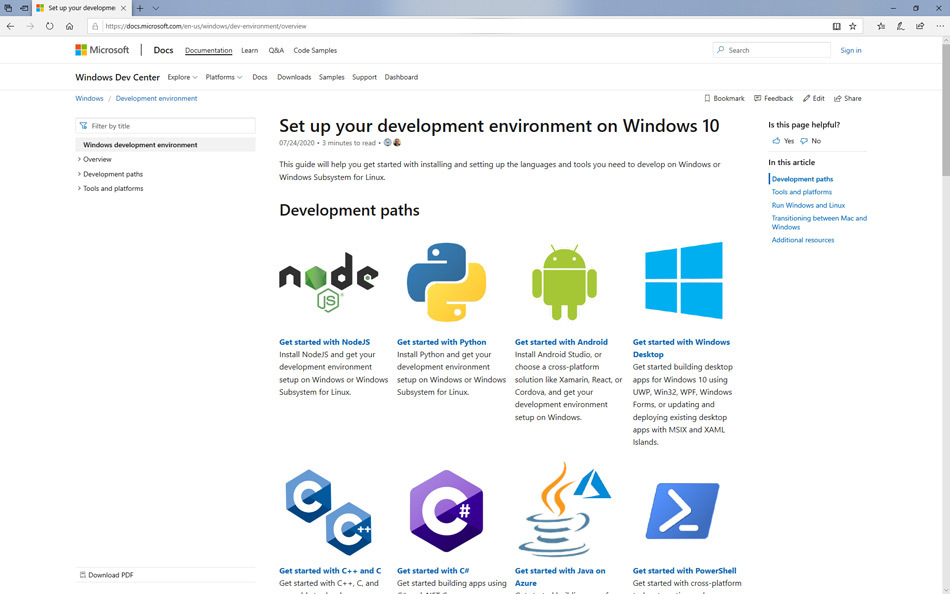Click the Android robot icon
Viewport: 950px width, 594px height.
564,280
